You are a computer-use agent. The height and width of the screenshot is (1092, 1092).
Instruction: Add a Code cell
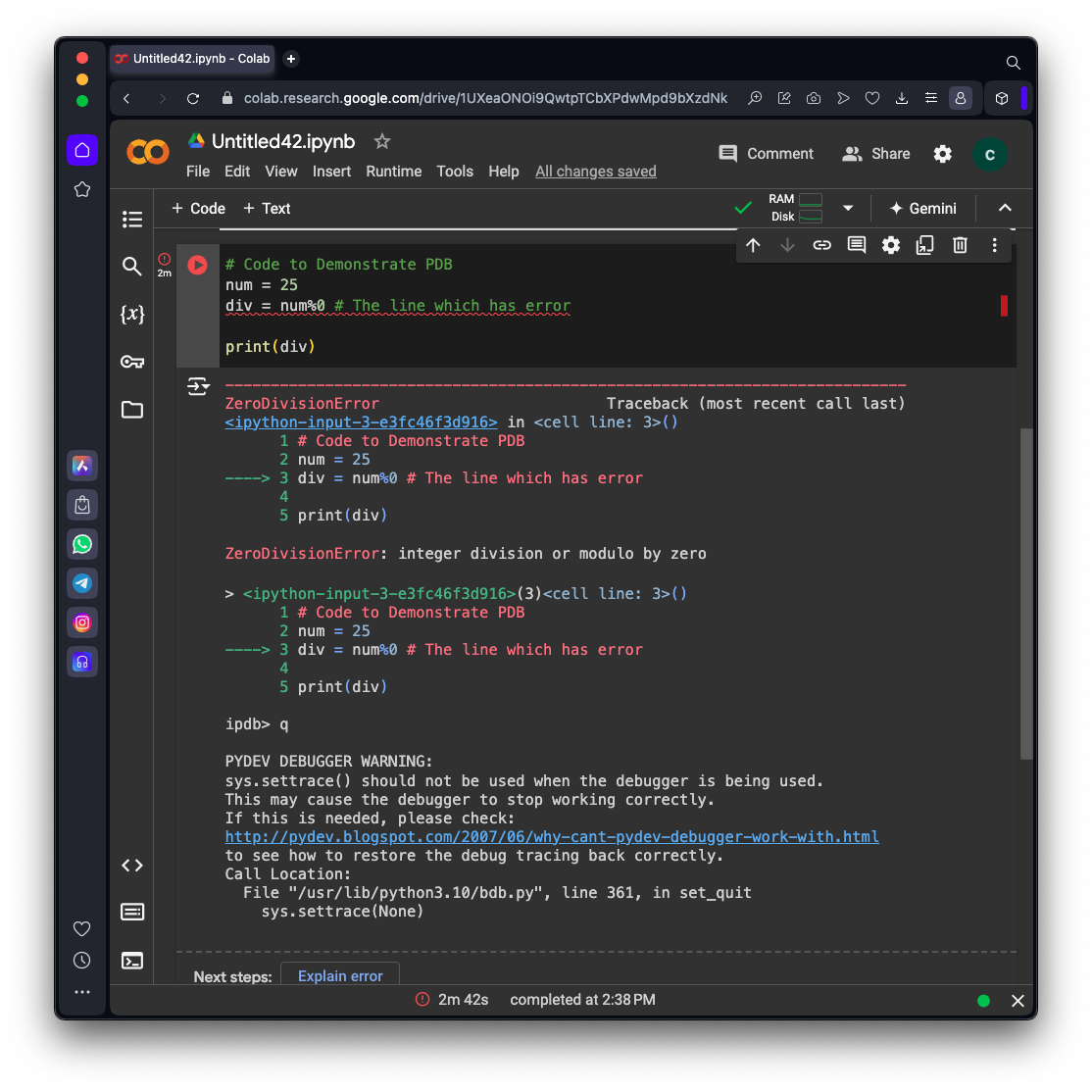click(x=198, y=208)
